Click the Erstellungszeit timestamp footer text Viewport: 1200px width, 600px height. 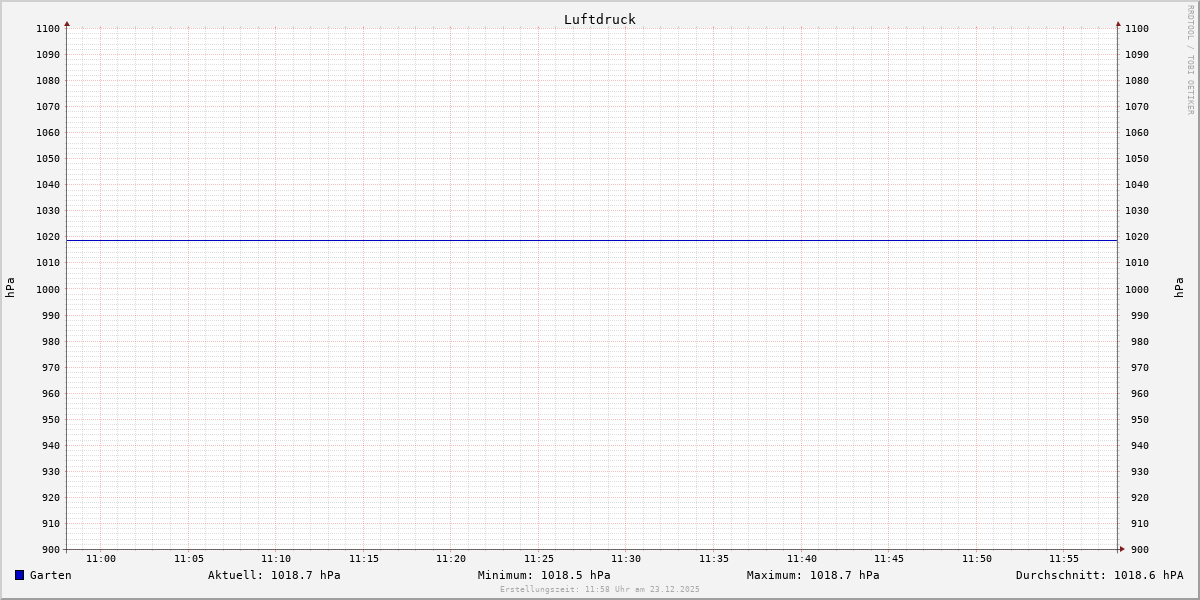tap(600, 589)
